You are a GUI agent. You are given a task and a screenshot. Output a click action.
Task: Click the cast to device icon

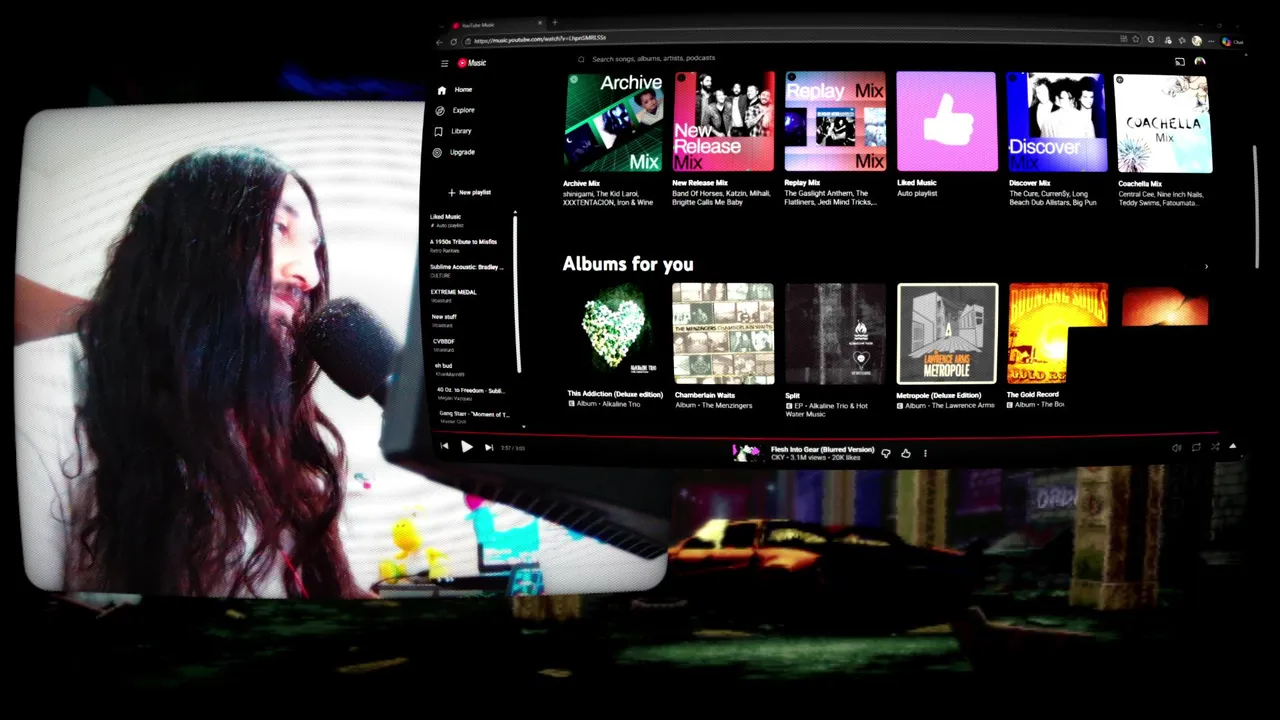click(x=1180, y=62)
